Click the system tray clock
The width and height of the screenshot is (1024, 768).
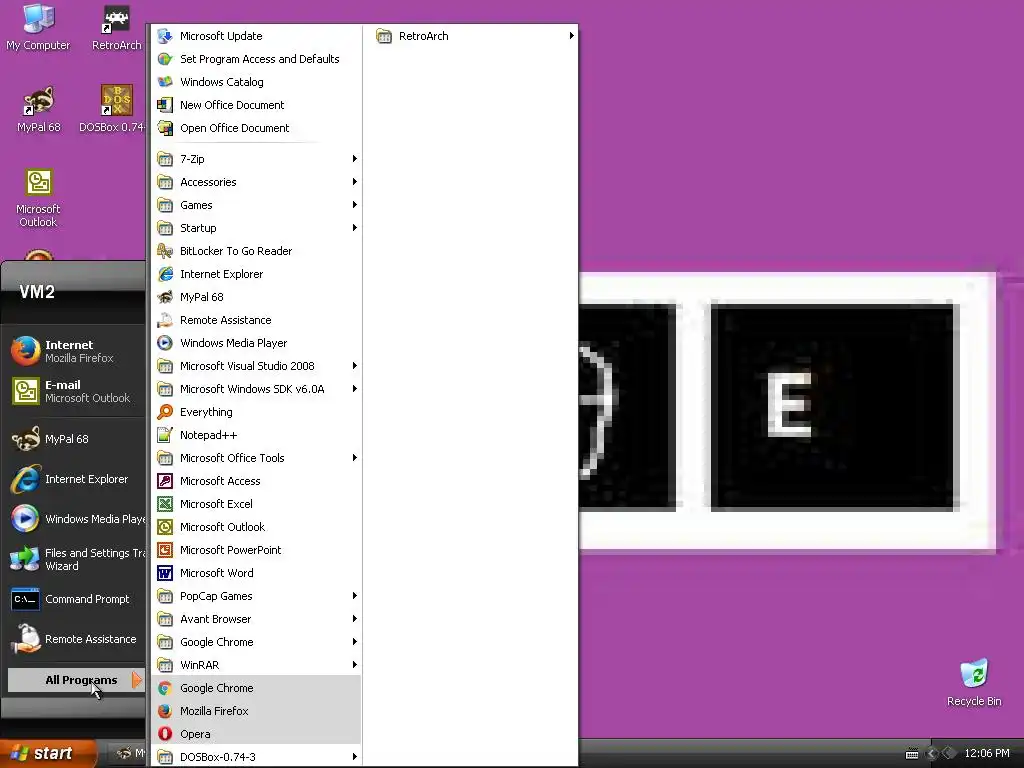[x=986, y=754]
